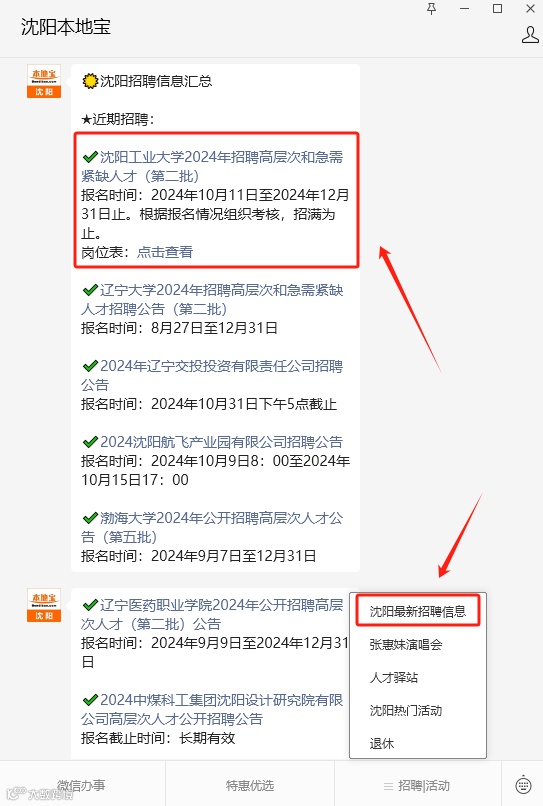Pin the chat window on top
This screenshot has height=806, width=543.
pos(431,9)
